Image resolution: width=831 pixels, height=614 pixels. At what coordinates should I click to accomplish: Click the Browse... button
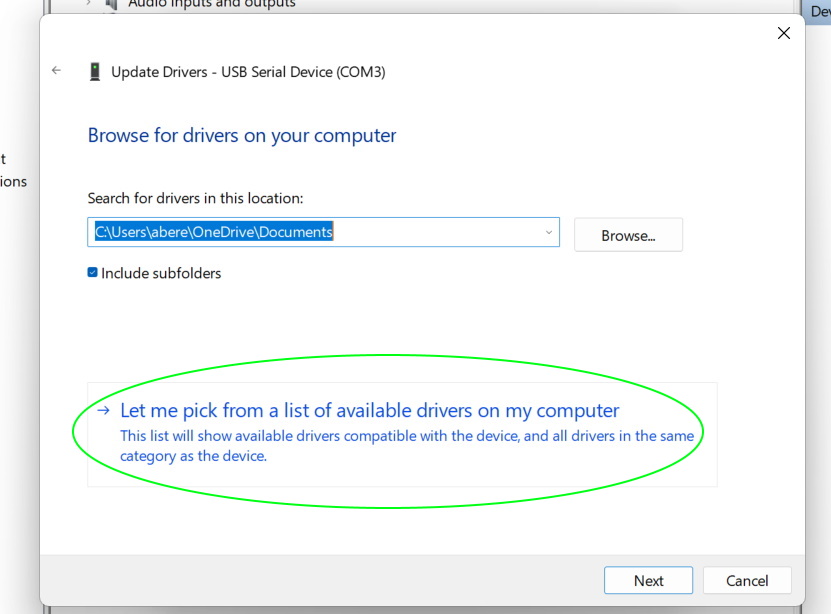(628, 234)
